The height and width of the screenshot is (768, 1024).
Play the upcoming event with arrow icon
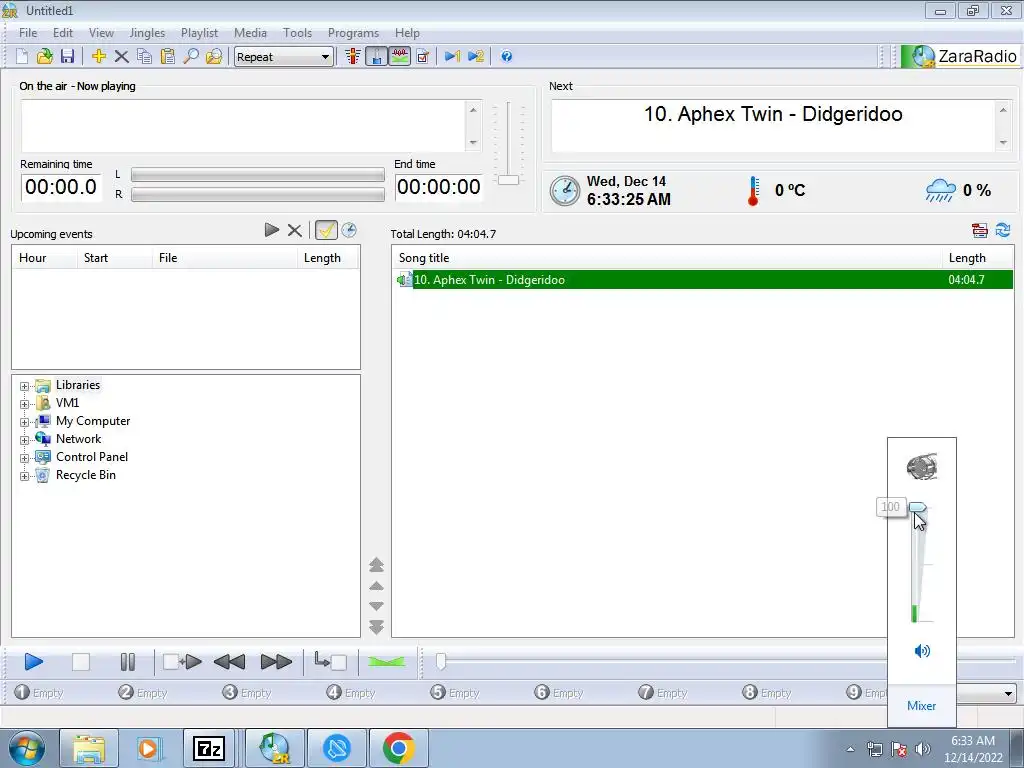pos(272,230)
